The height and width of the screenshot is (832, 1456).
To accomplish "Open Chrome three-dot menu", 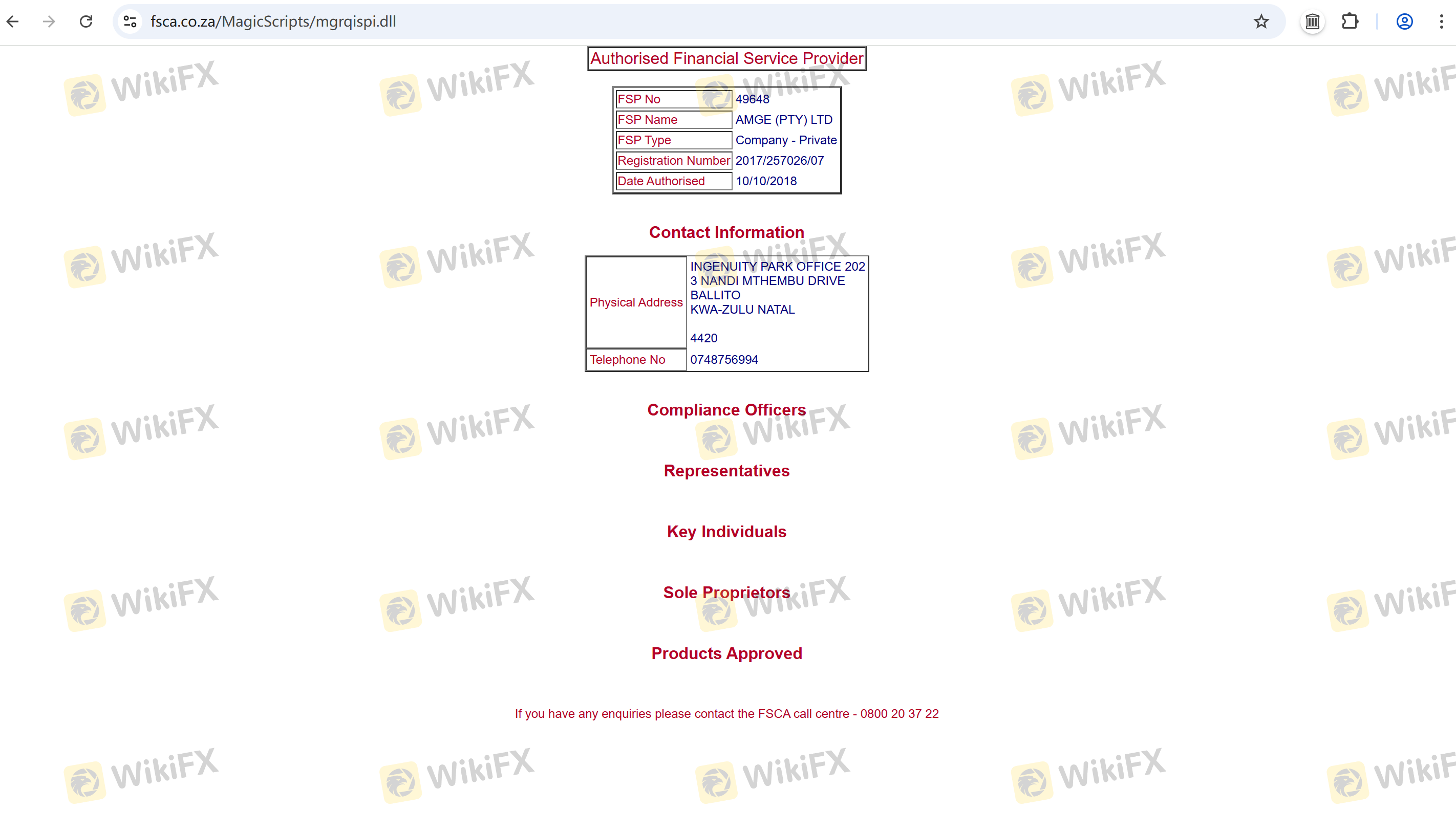I will pyautogui.click(x=1441, y=21).
